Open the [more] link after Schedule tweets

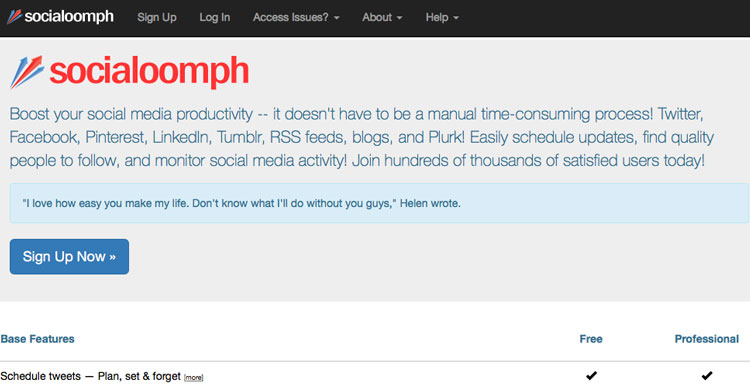(x=194, y=378)
